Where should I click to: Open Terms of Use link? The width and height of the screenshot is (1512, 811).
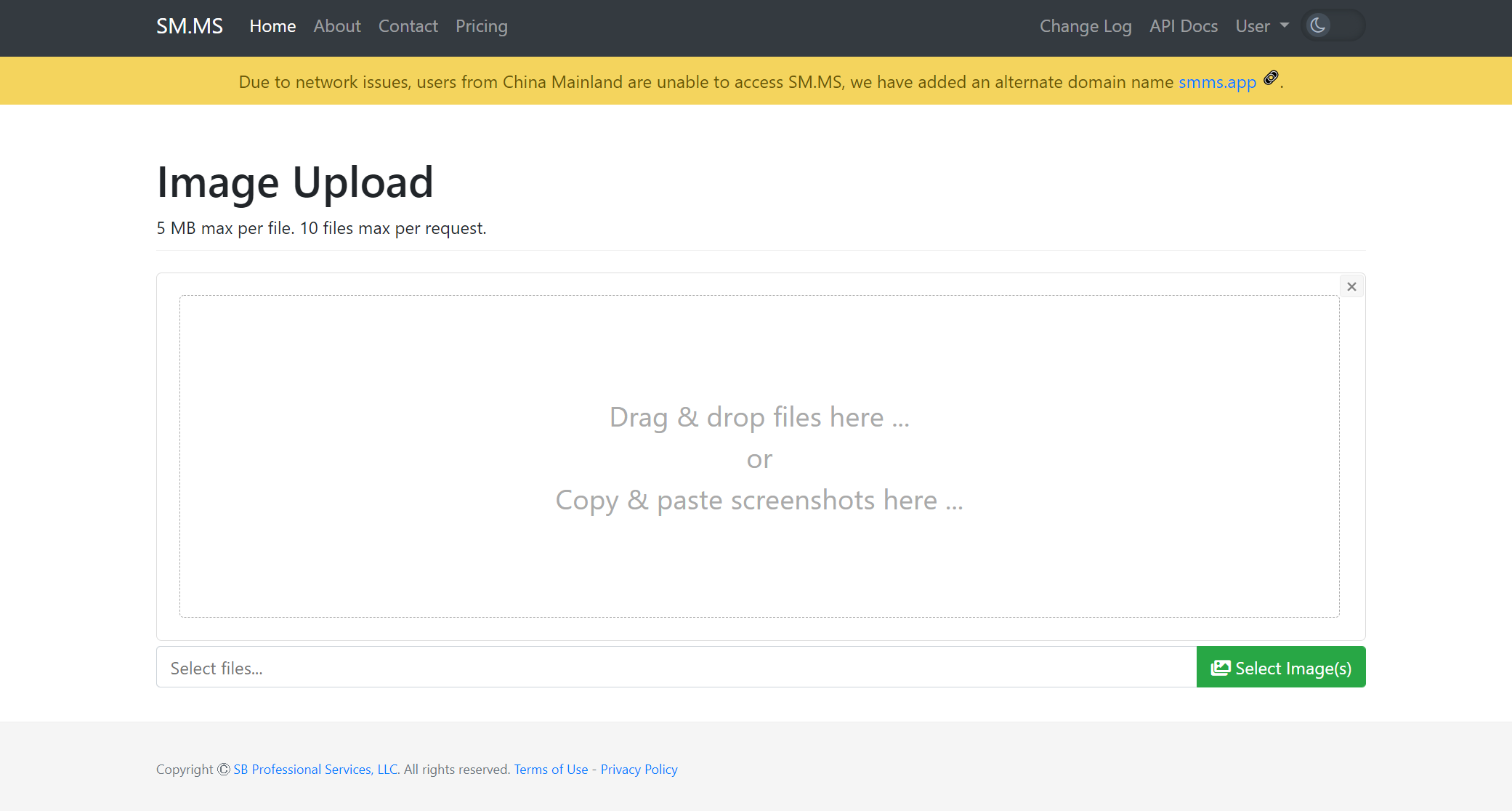(551, 770)
